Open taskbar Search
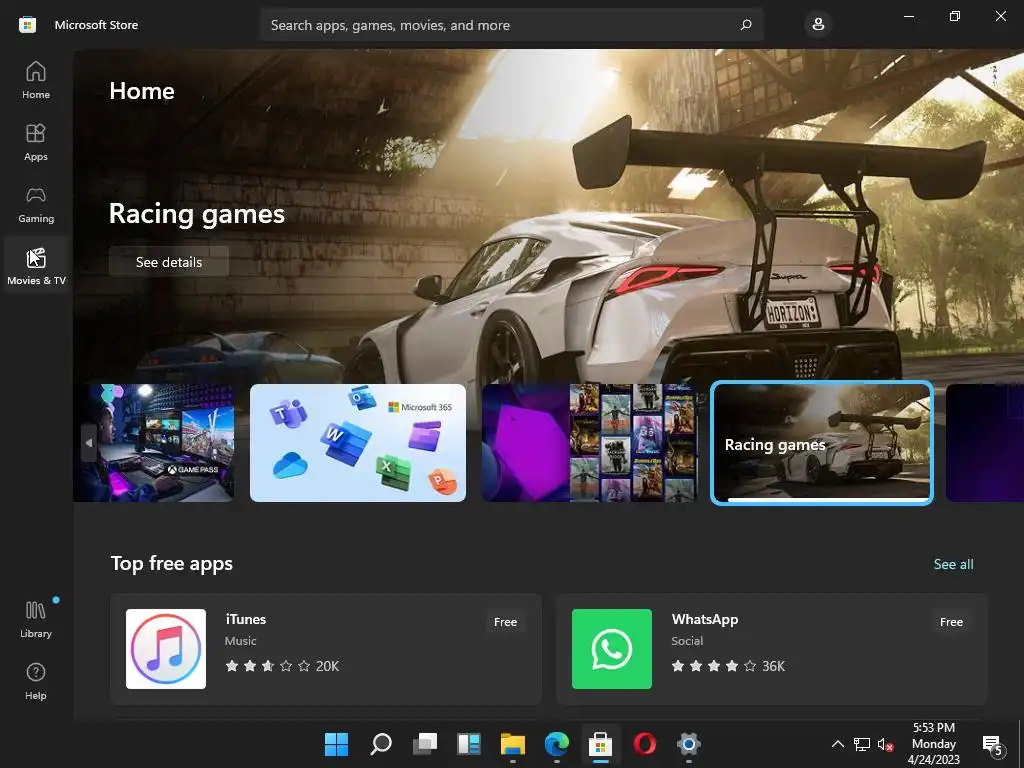 381,744
